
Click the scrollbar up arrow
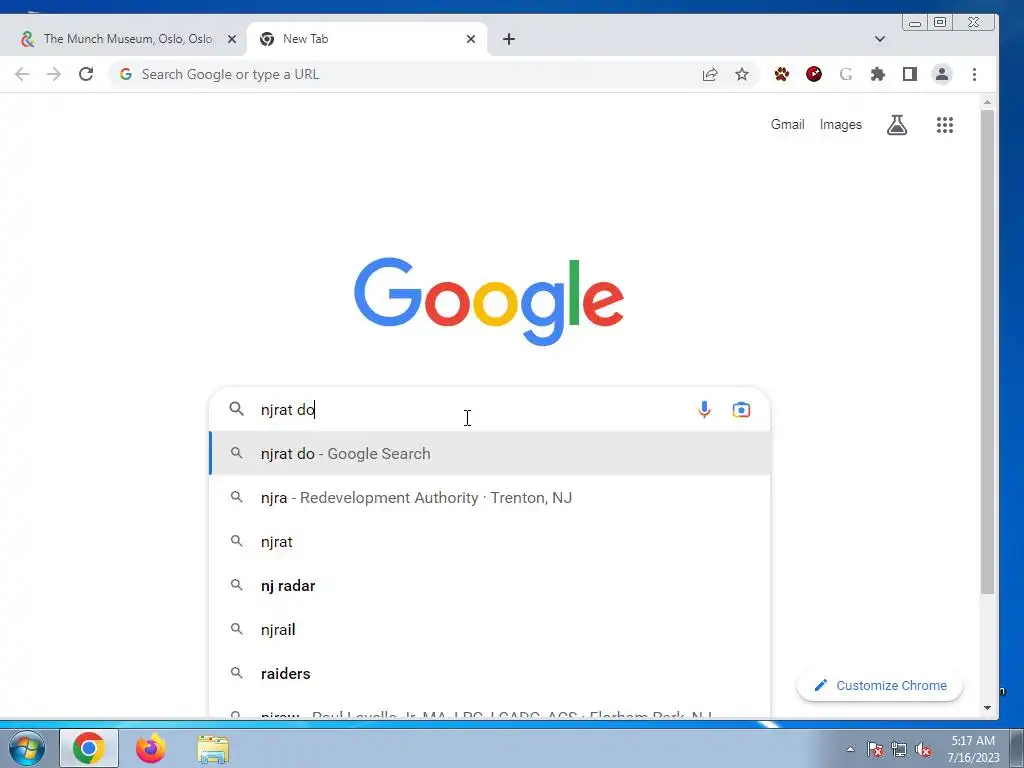tap(987, 103)
